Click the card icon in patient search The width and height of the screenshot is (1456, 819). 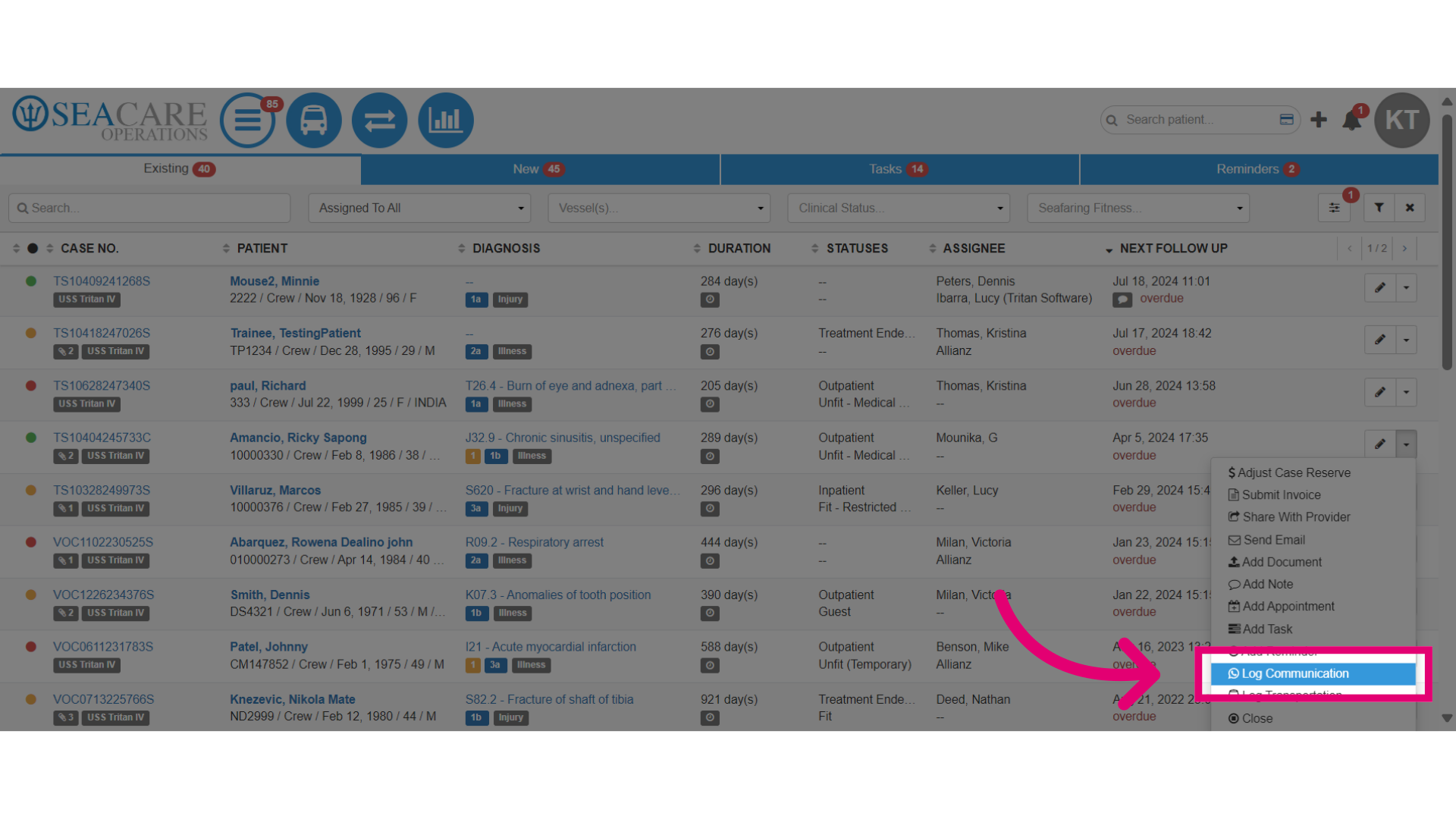(x=1286, y=119)
